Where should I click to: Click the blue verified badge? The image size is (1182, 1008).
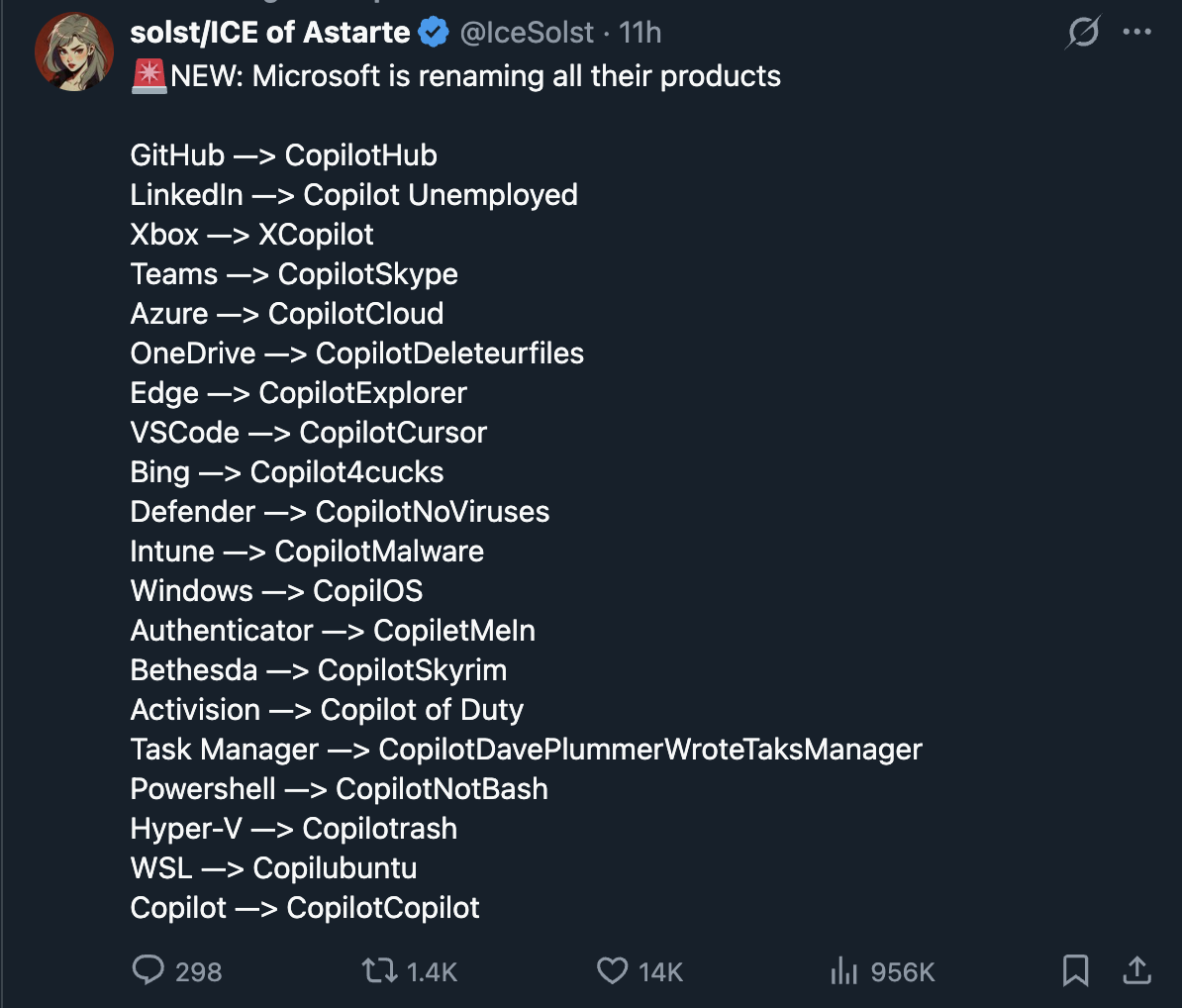434,33
